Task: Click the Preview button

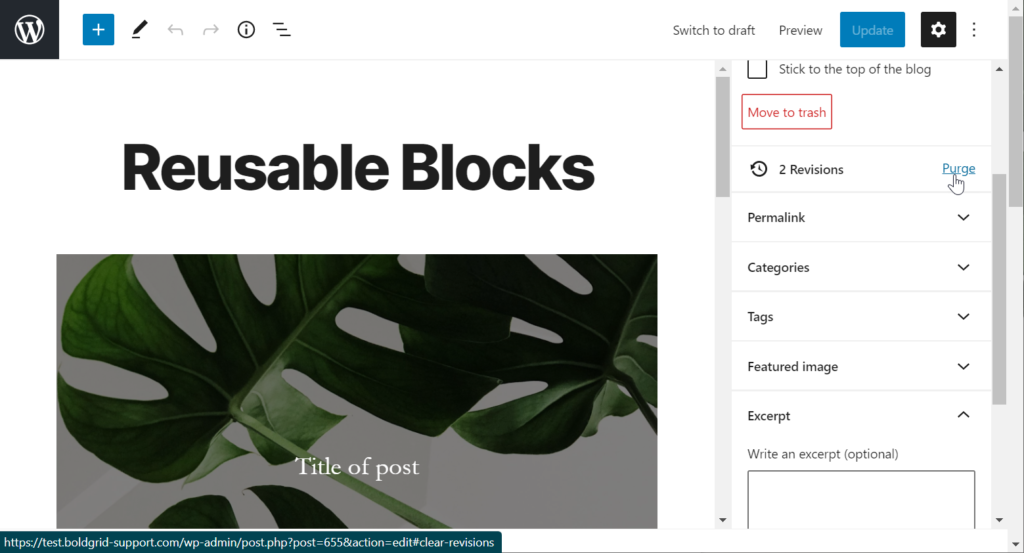Action: click(x=800, y=30)
